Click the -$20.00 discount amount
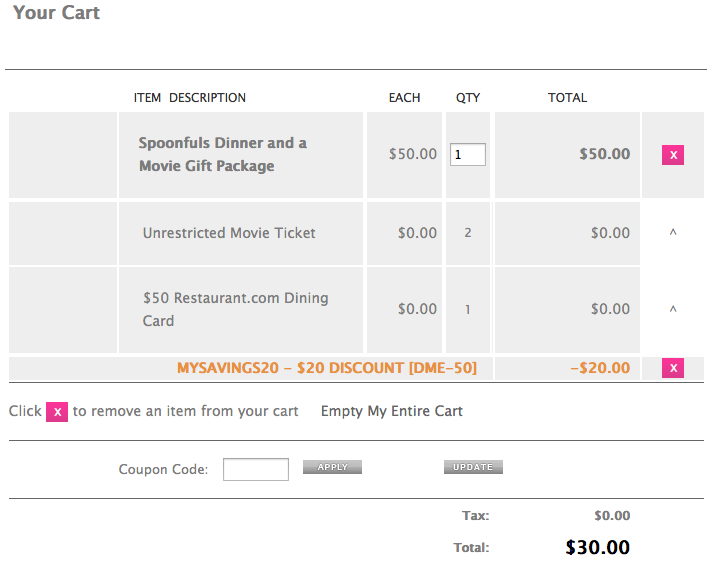The height and width of the screenshot is (574, 717). click(600, 368)
